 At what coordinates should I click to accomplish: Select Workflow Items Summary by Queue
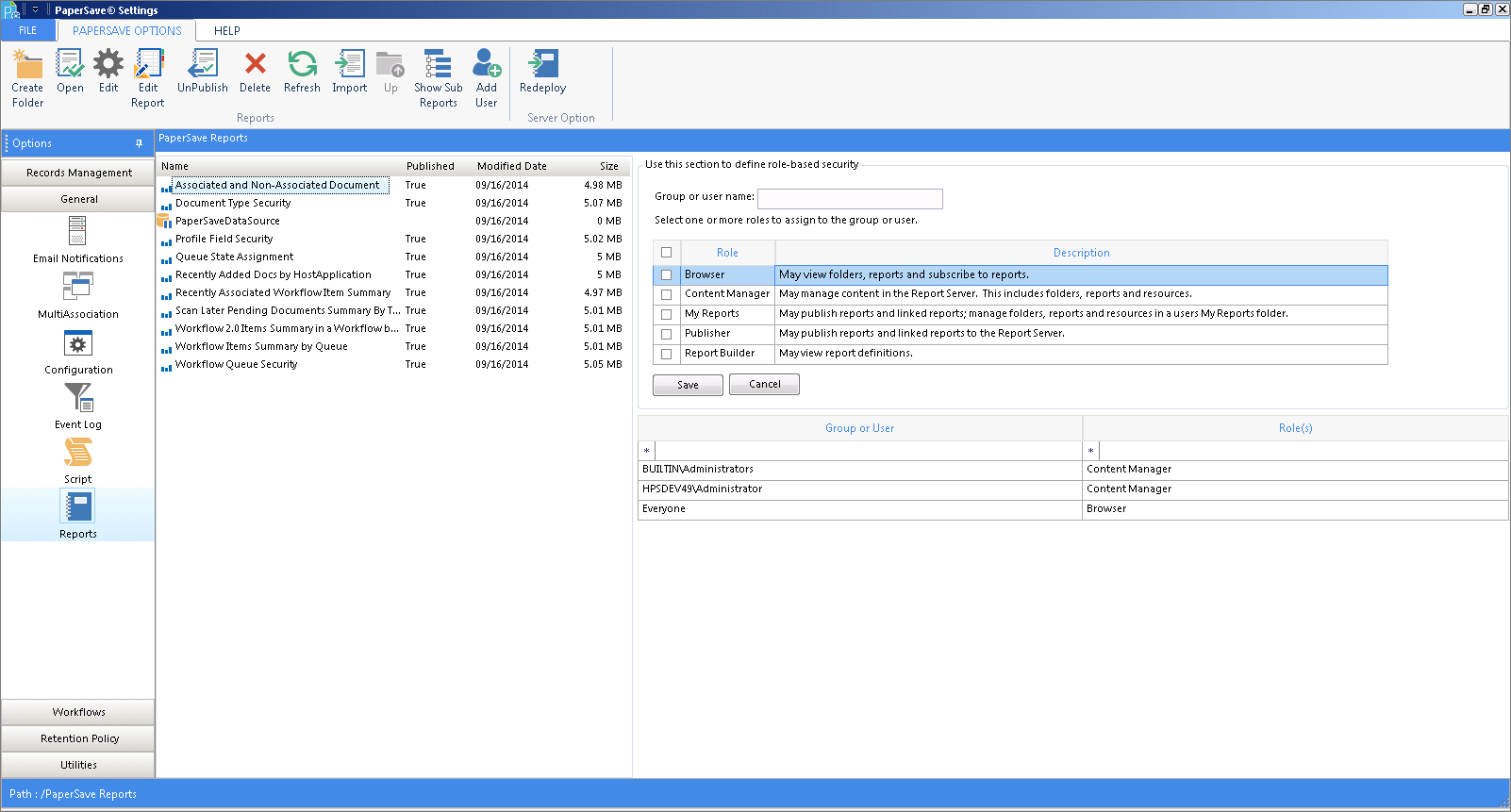(261, 346)
